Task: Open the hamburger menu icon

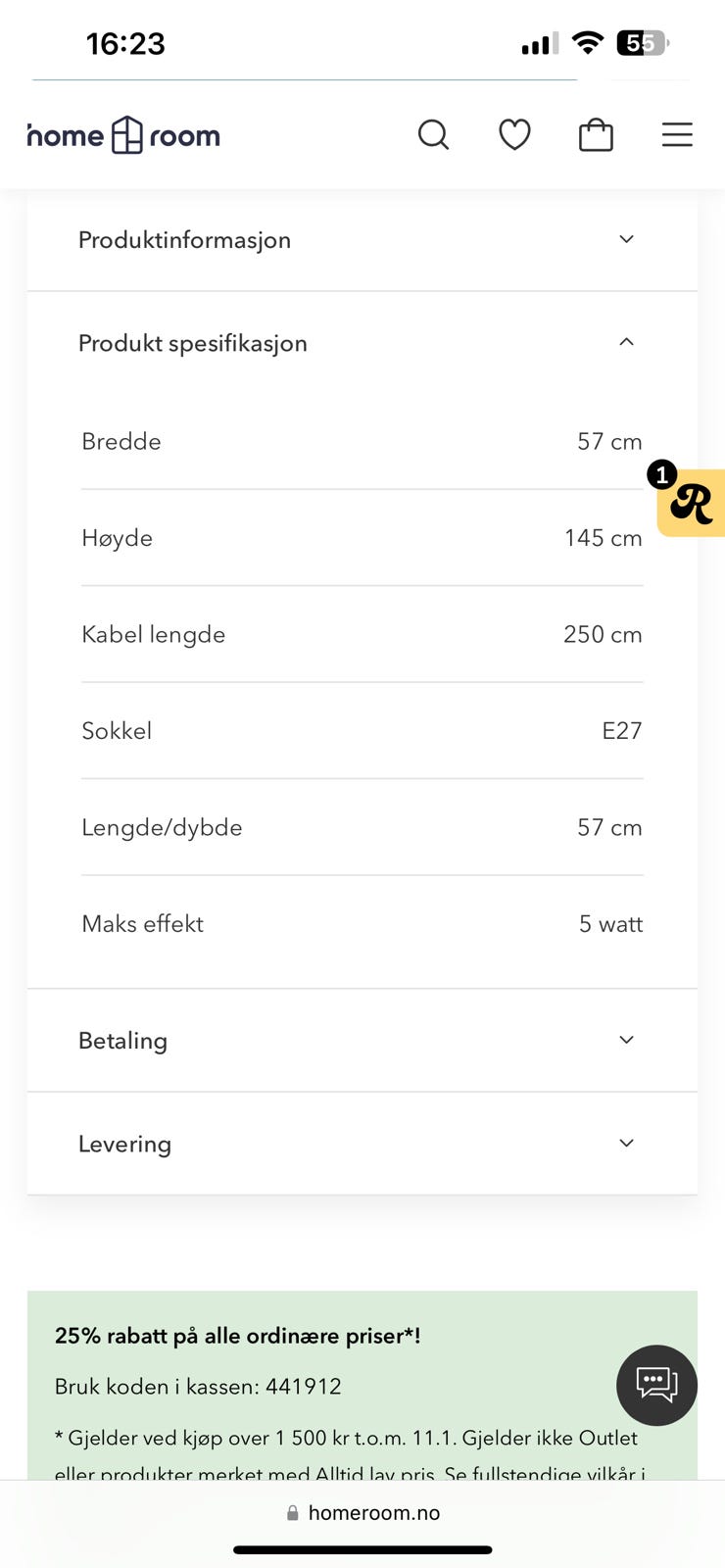Action: coord(677,134)
